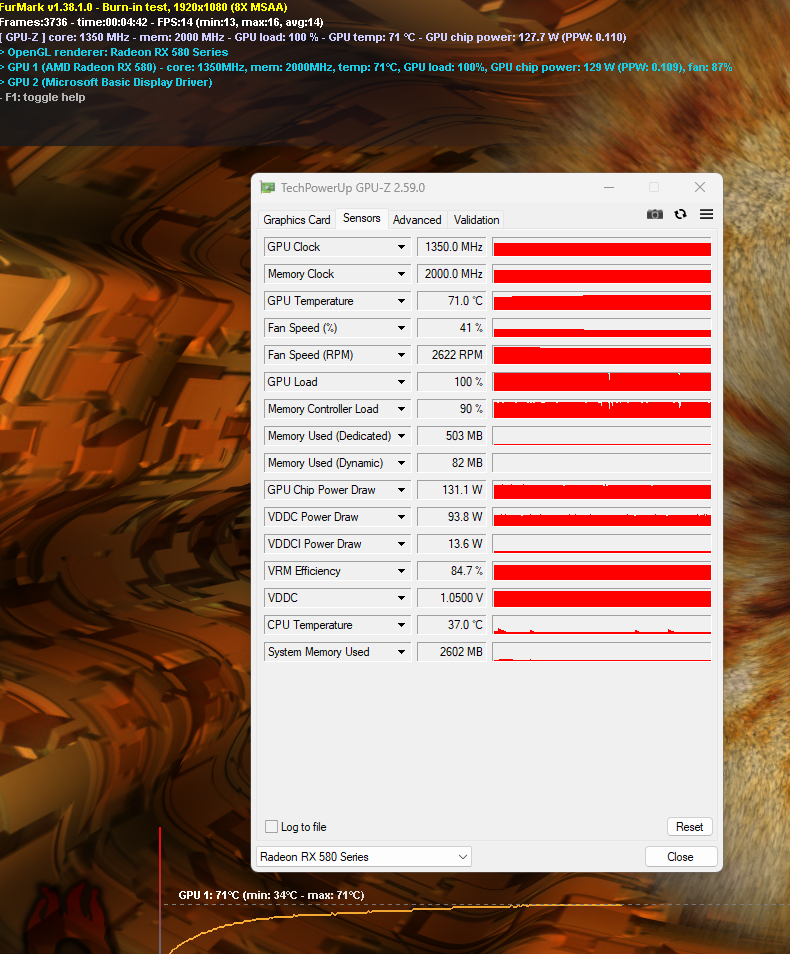The height and width of the screenshot is (954, 790).
Task: Minimize the GPU-Z window
Action: (609, 187)
